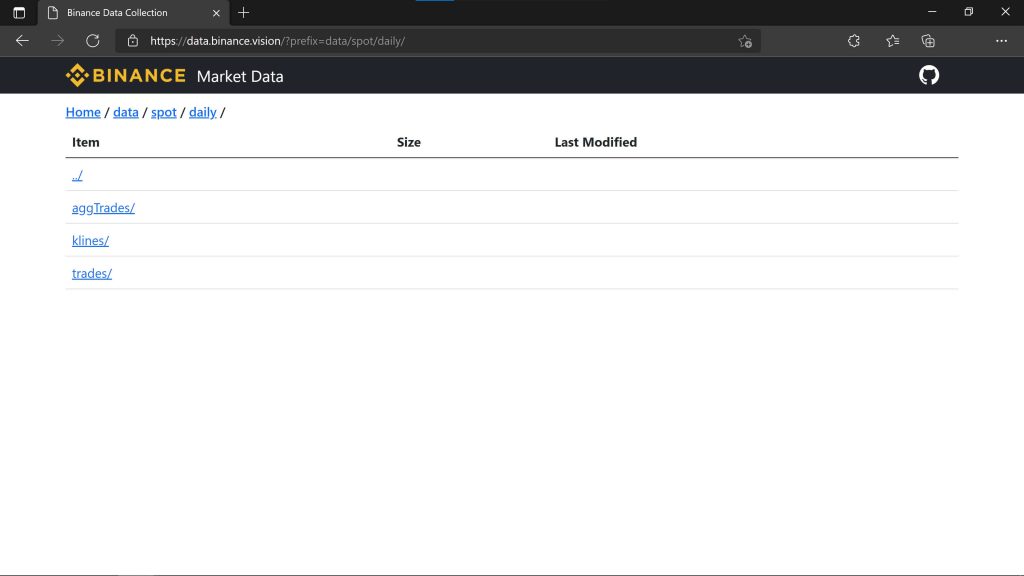The width and height of the screenshot is (1024, 576).
Task: Minimize the browser window
Action: point(932,12)
